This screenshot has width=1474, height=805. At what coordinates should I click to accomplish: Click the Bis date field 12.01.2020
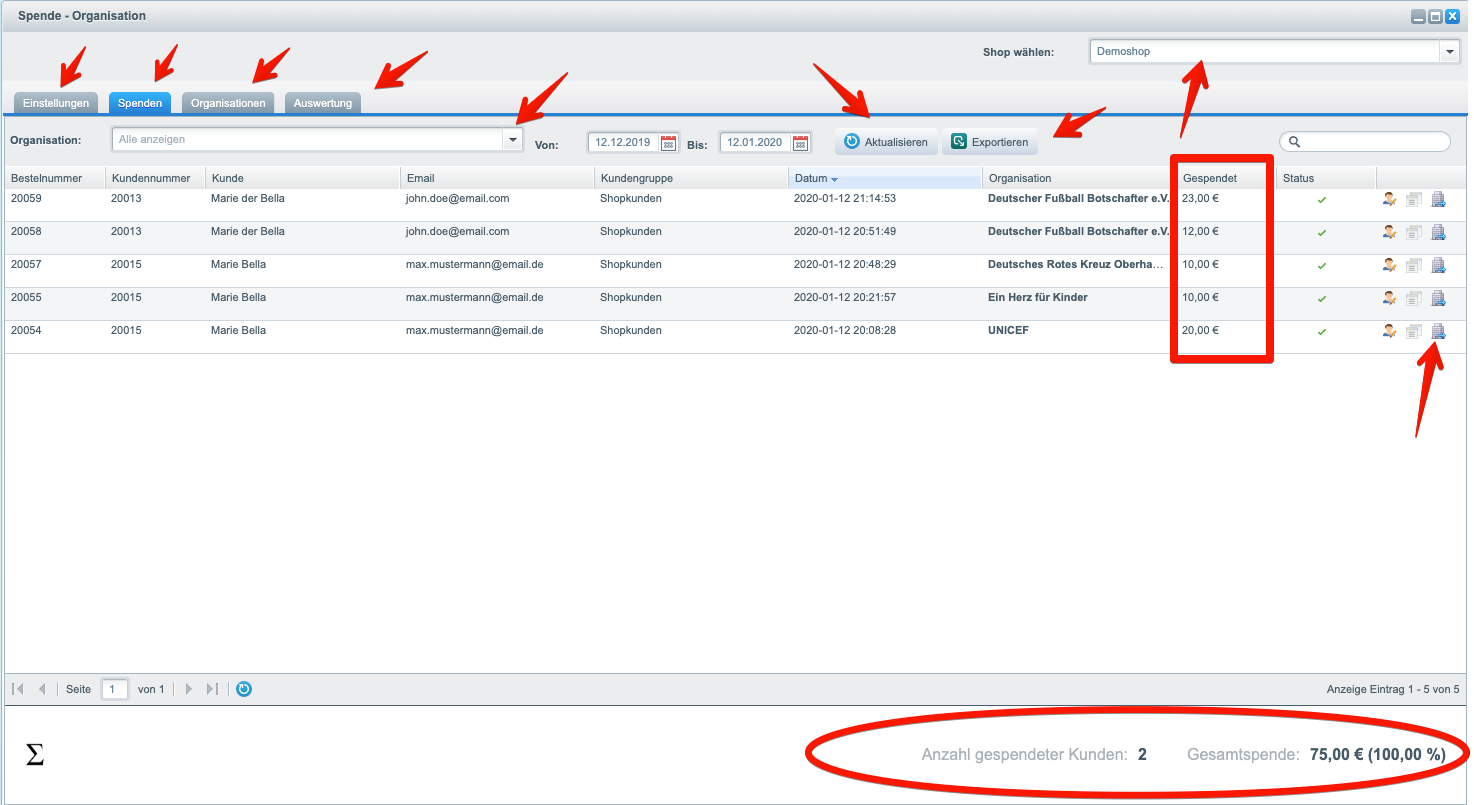(x=756, y=143)
